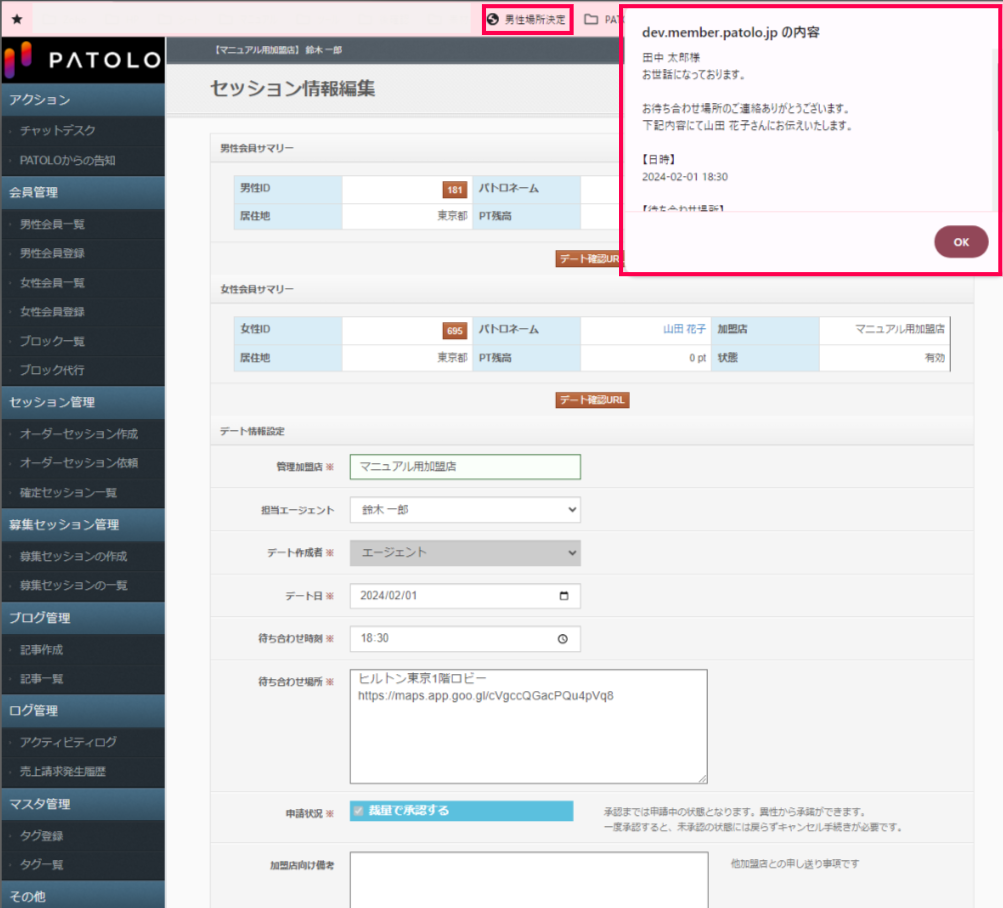The image size is (1003, 908).
Task: Open the date picker calendar icon
Action: [x=564, y=596]
